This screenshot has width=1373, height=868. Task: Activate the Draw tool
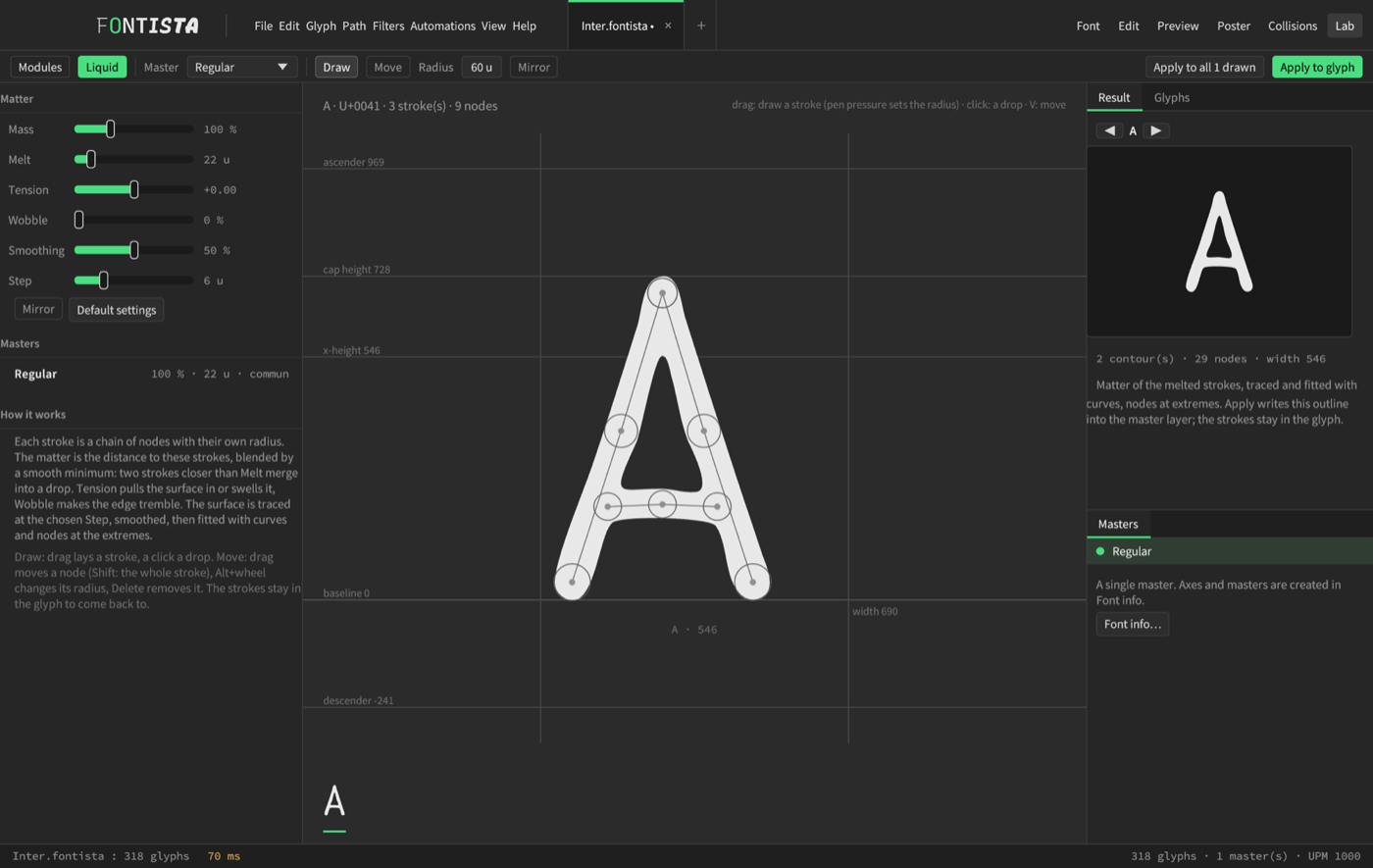click(x=336, y=67)
